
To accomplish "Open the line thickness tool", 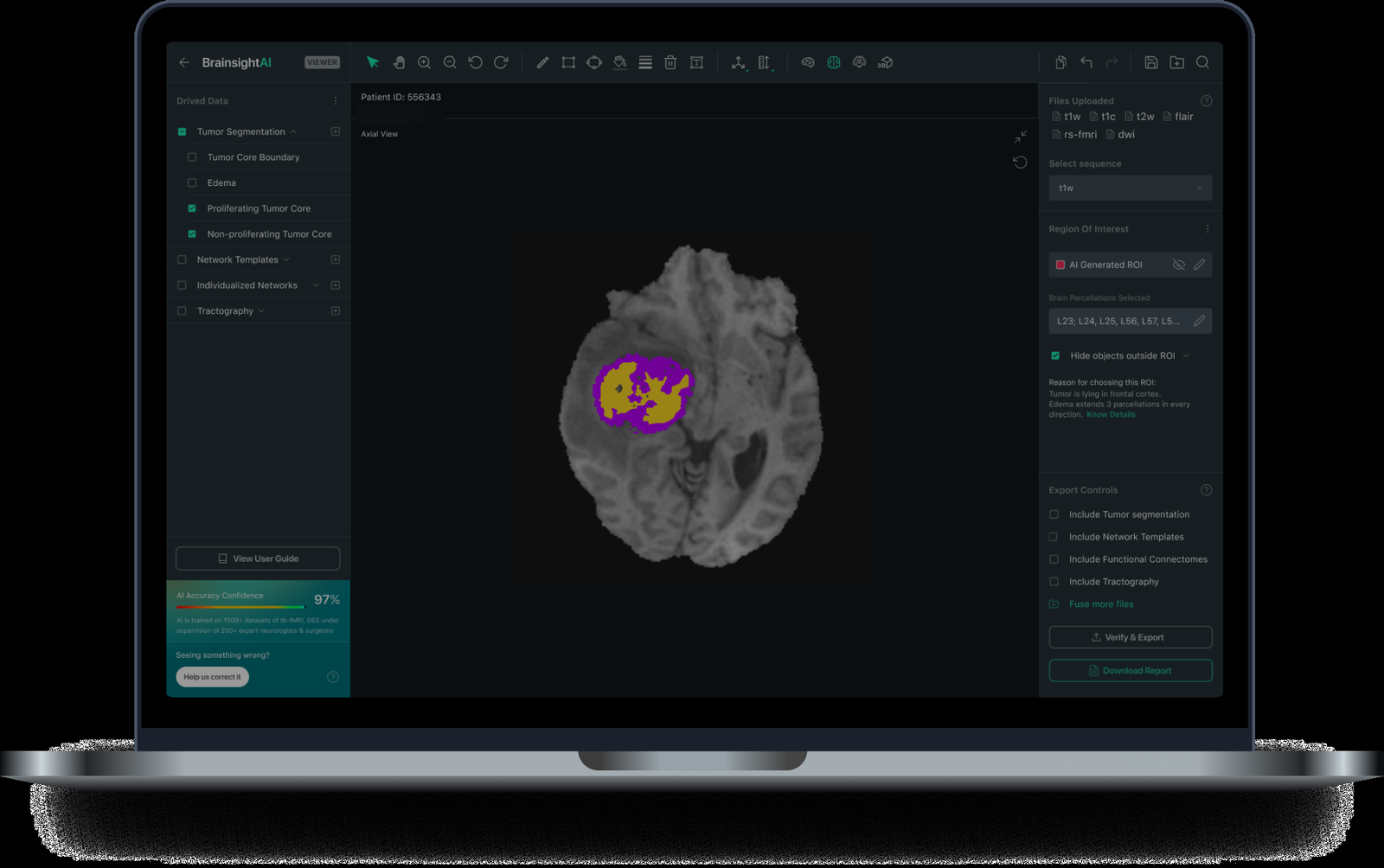I will (645, 62).
